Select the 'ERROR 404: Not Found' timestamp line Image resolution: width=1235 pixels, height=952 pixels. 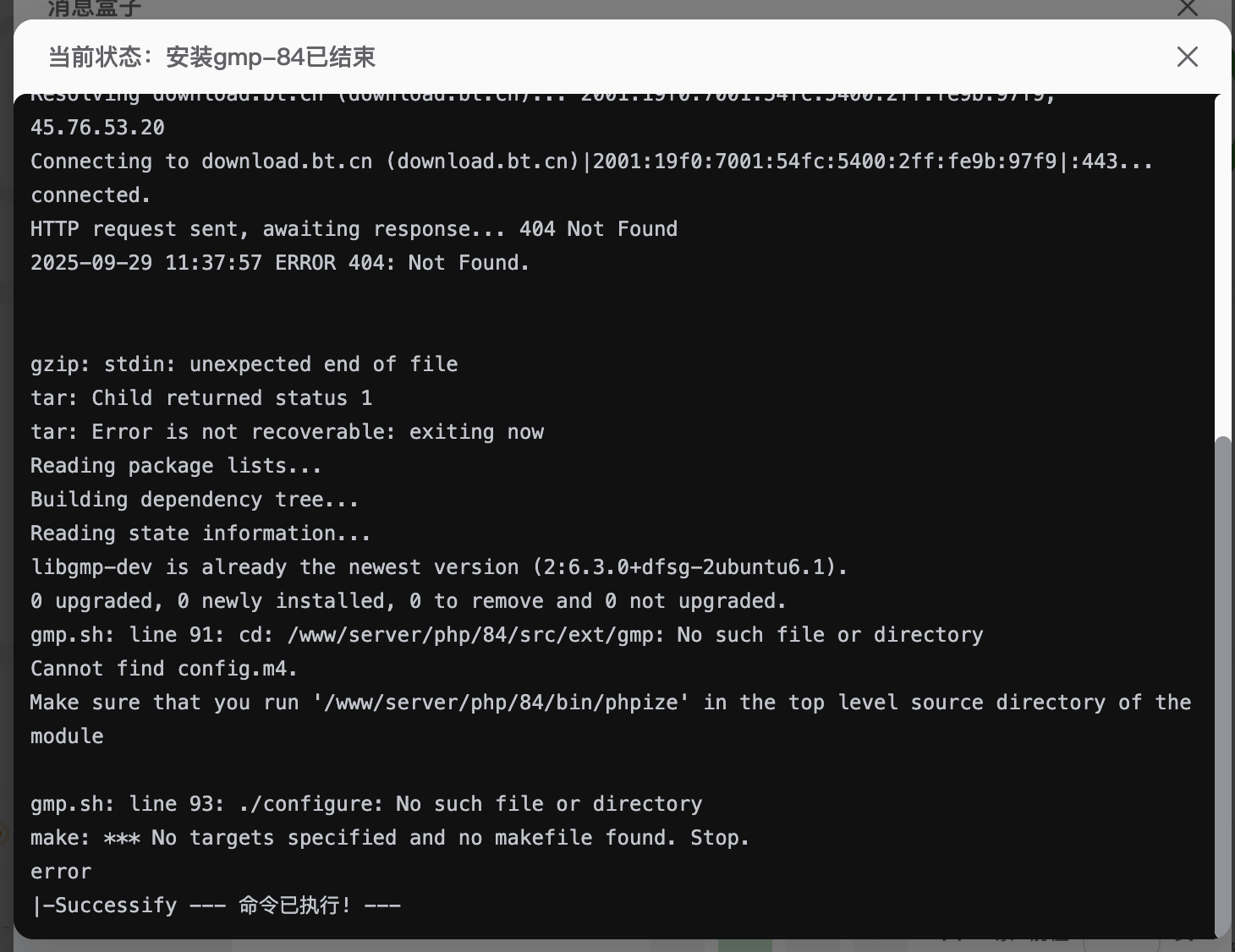(279, 263)
